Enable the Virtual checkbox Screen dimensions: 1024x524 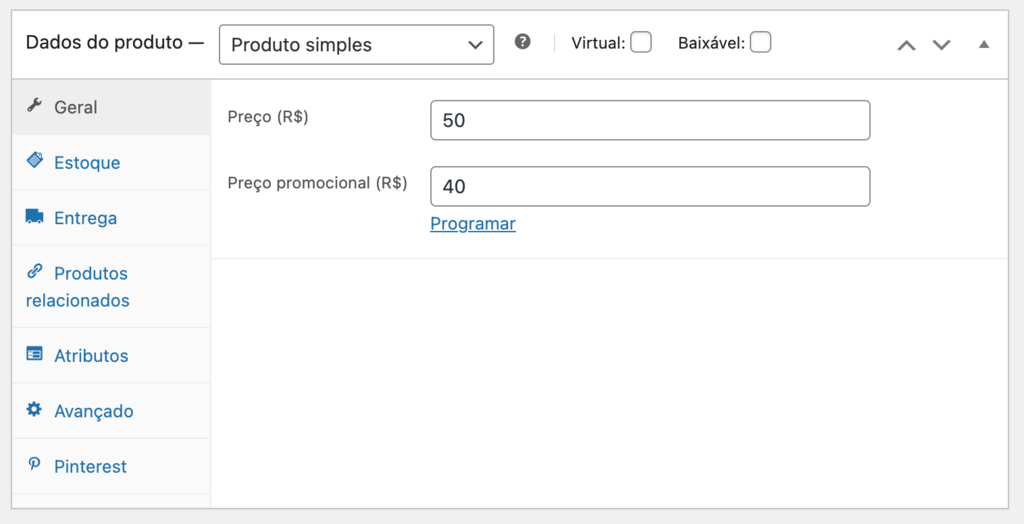coord(641,42)
